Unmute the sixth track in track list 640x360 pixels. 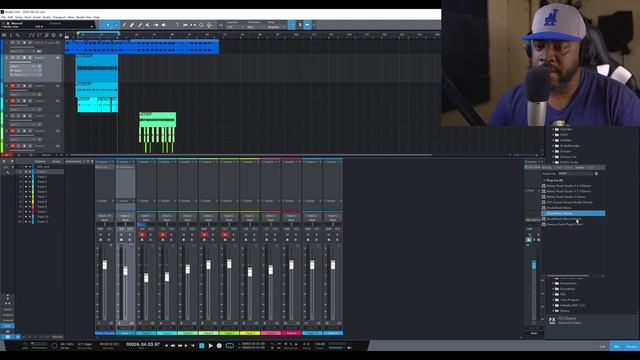point(13,146)
